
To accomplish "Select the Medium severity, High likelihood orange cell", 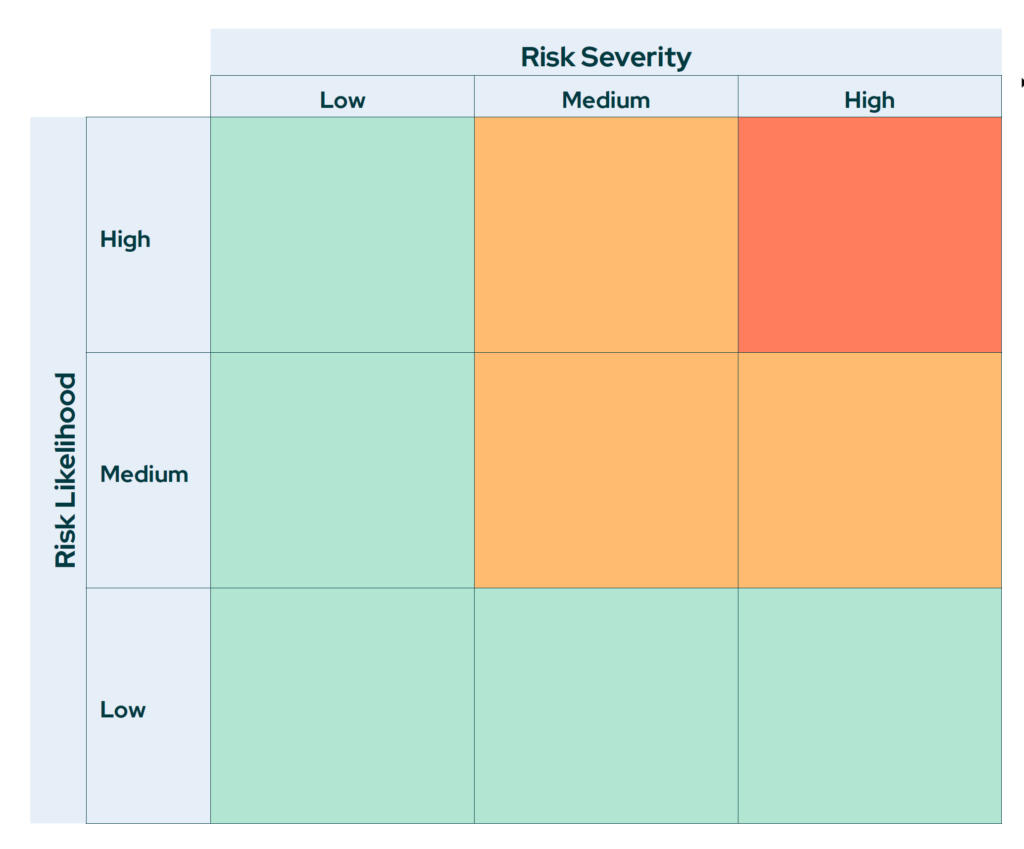I will [x=606, y=234].
